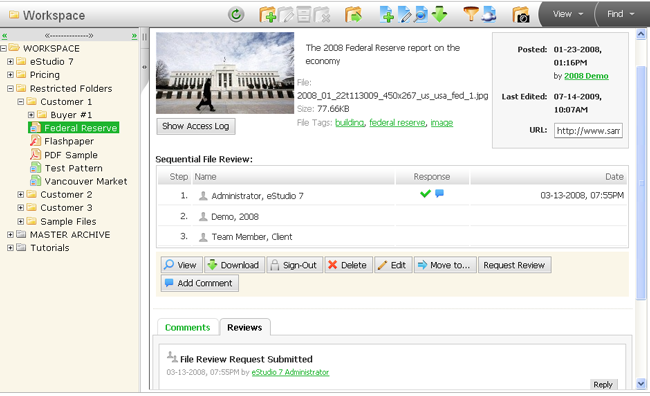Click the user icon beside Administrator, eStudio 7
Image resolution: width=650 pixels, height=396 pixels.
click(x=203, y=196)
